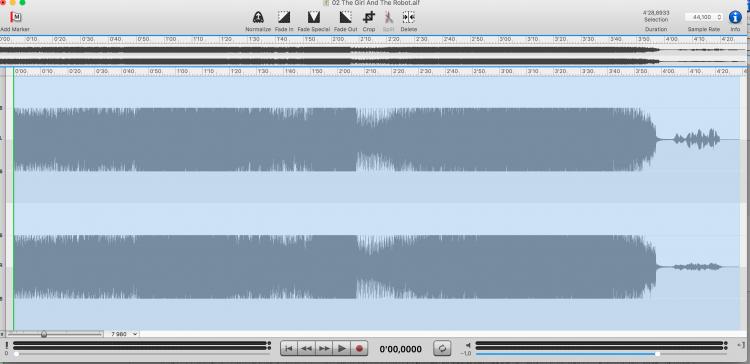Click the Add Marker icon

coord(16,17)
